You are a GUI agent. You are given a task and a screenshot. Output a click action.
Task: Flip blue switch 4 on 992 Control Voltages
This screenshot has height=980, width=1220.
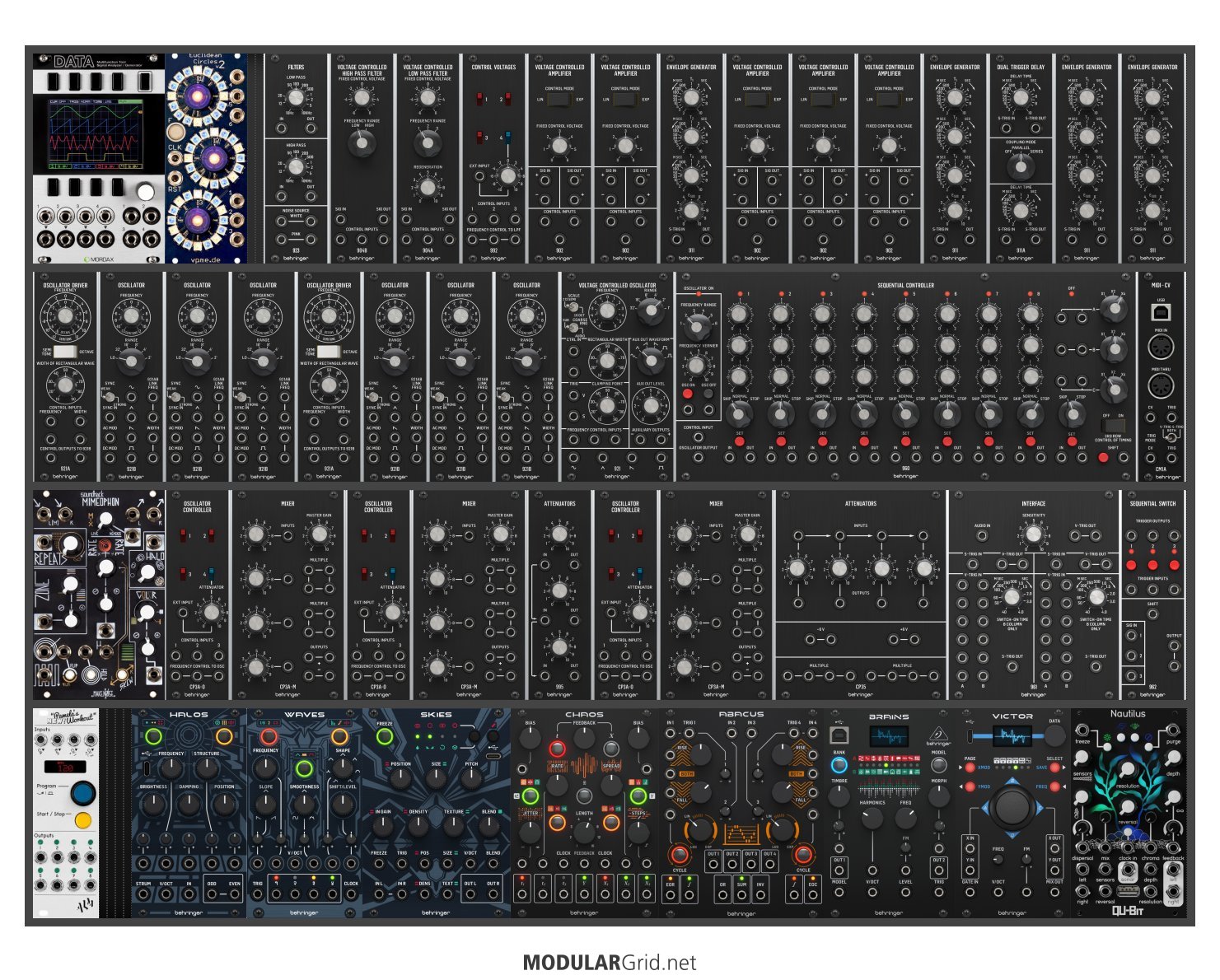(x=507, y=138)
